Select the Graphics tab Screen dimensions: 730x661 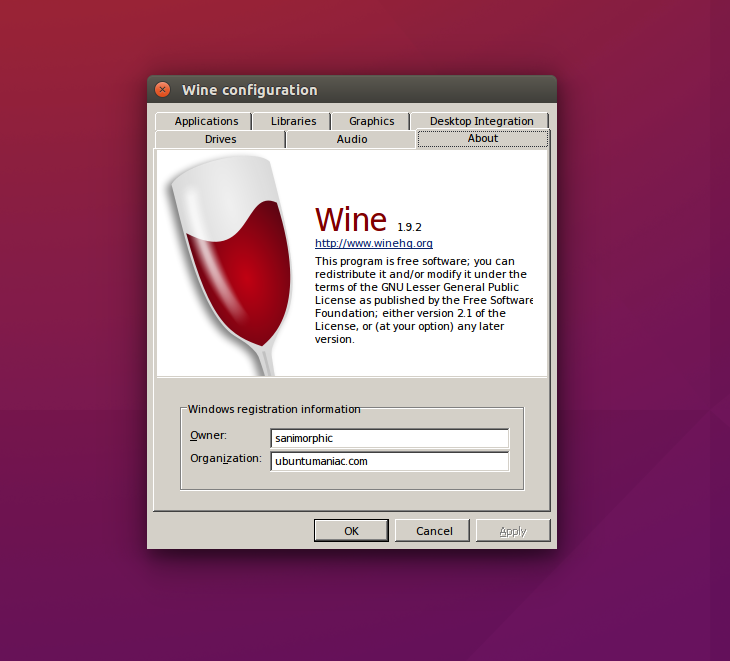coord(371,121)
